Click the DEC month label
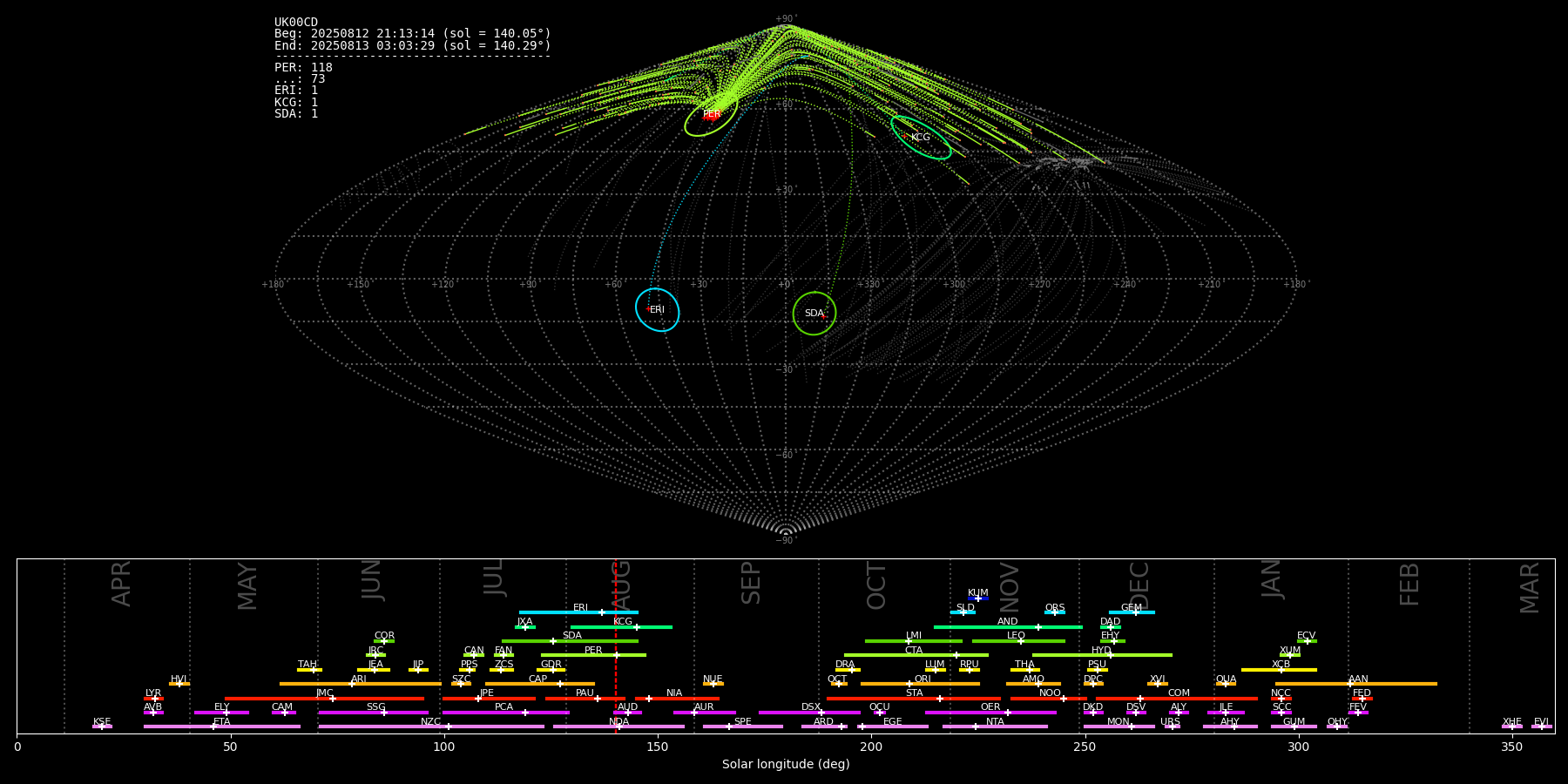 click(x=1139, y=585)
